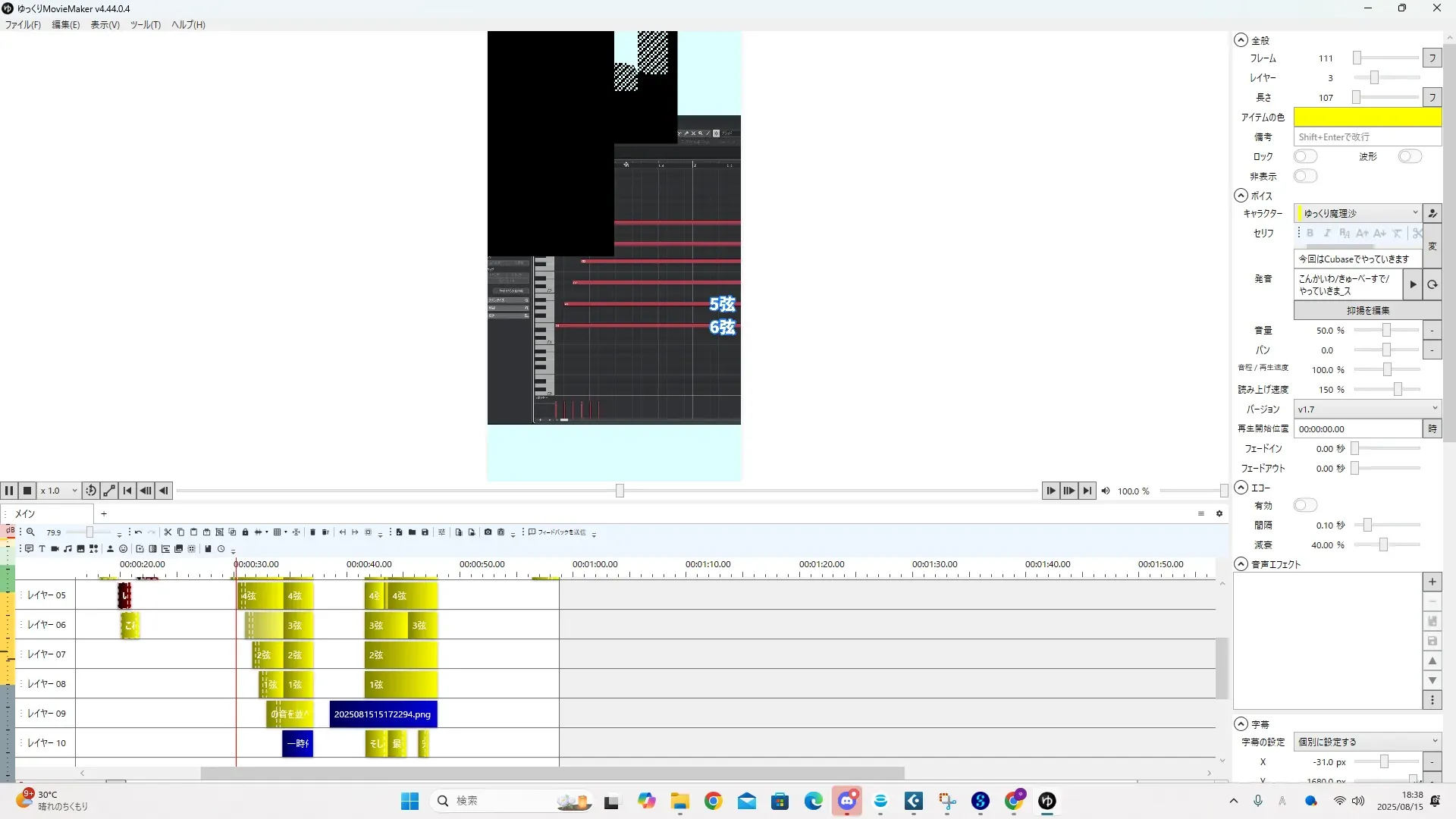Viewport: 1456px width, 819px height.
Task: Collapse the ボイス section expander
Action: click(1241, 196)
